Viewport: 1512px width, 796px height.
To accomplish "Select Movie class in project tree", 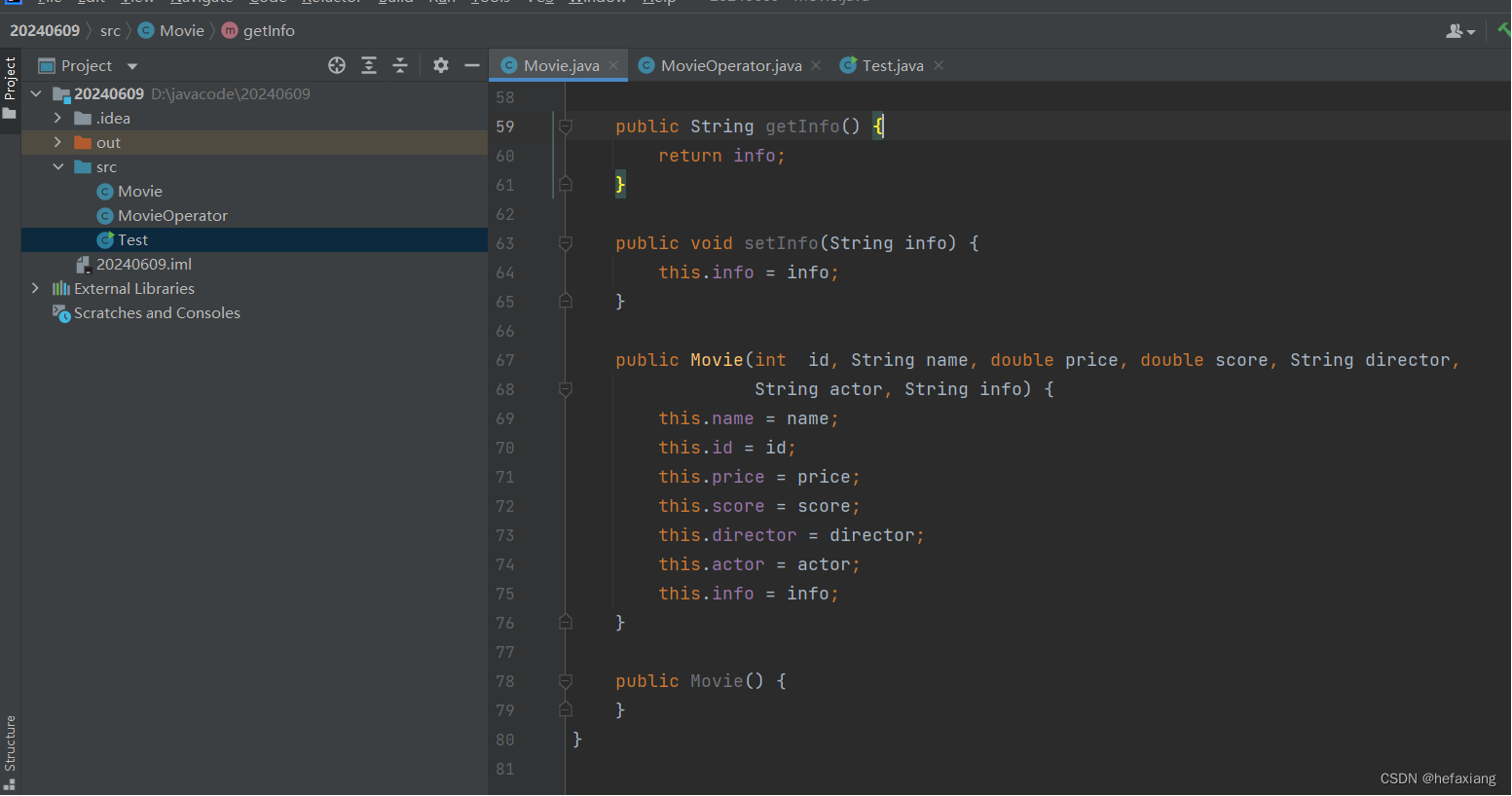I will [129, 191].
